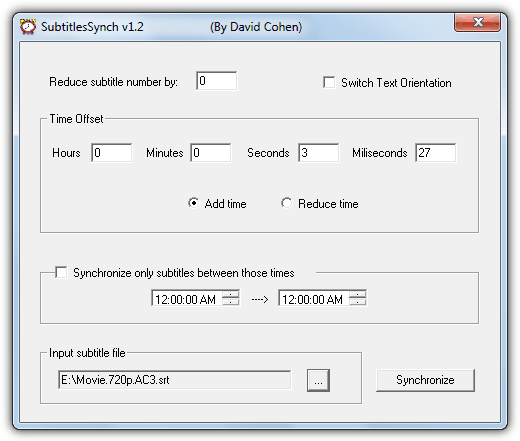
Task: Select the Add time radio button
Action: [193, 203]
